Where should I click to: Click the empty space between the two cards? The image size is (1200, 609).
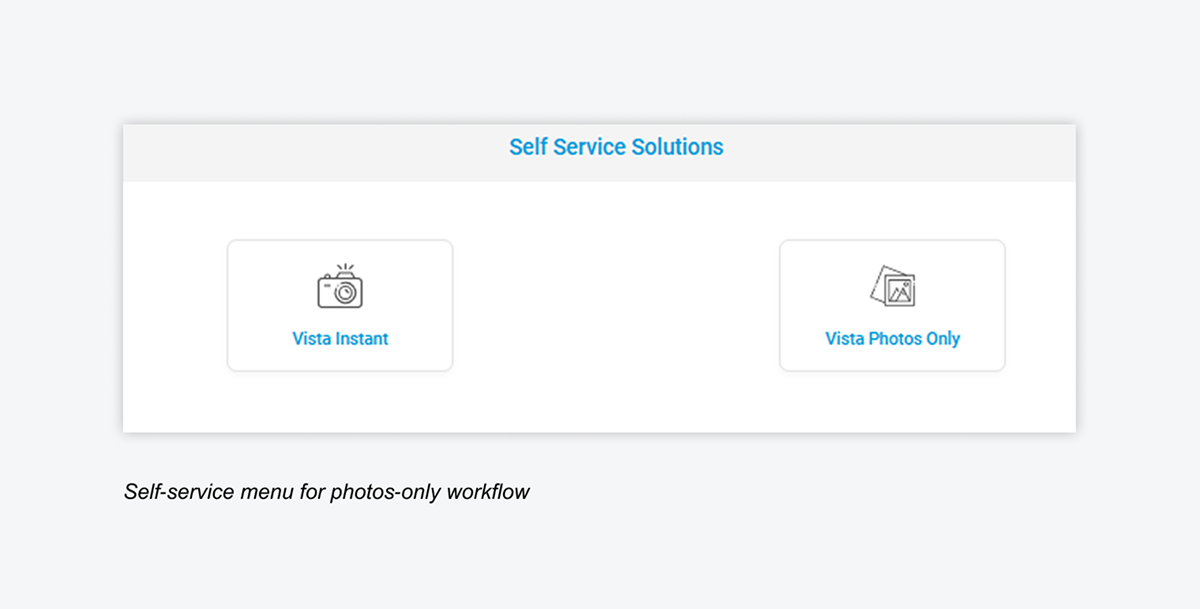pyautogui.click(x=616, y=305)
